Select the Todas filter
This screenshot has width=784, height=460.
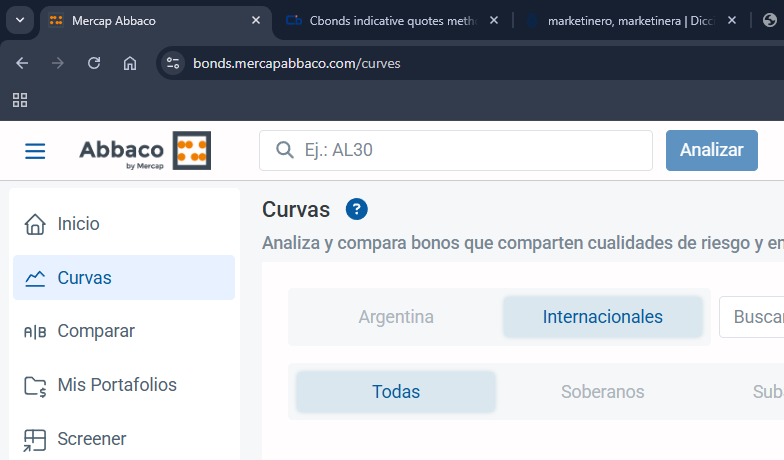click(396, 392)
